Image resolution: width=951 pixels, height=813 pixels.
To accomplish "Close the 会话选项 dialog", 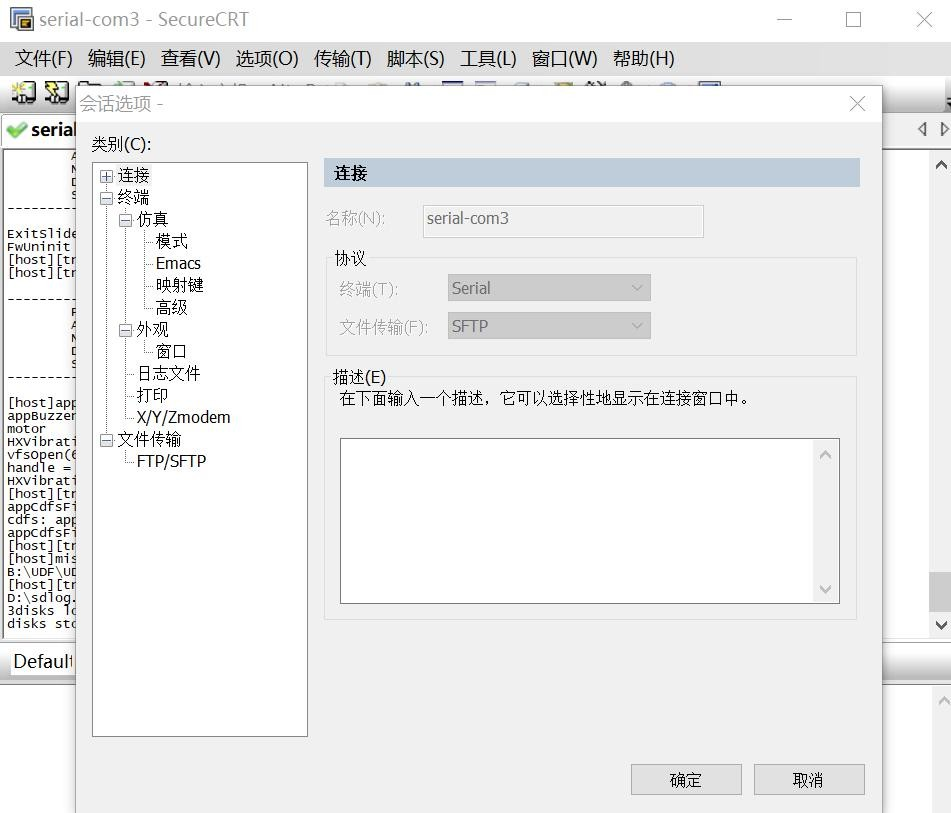I will point(857,104).
